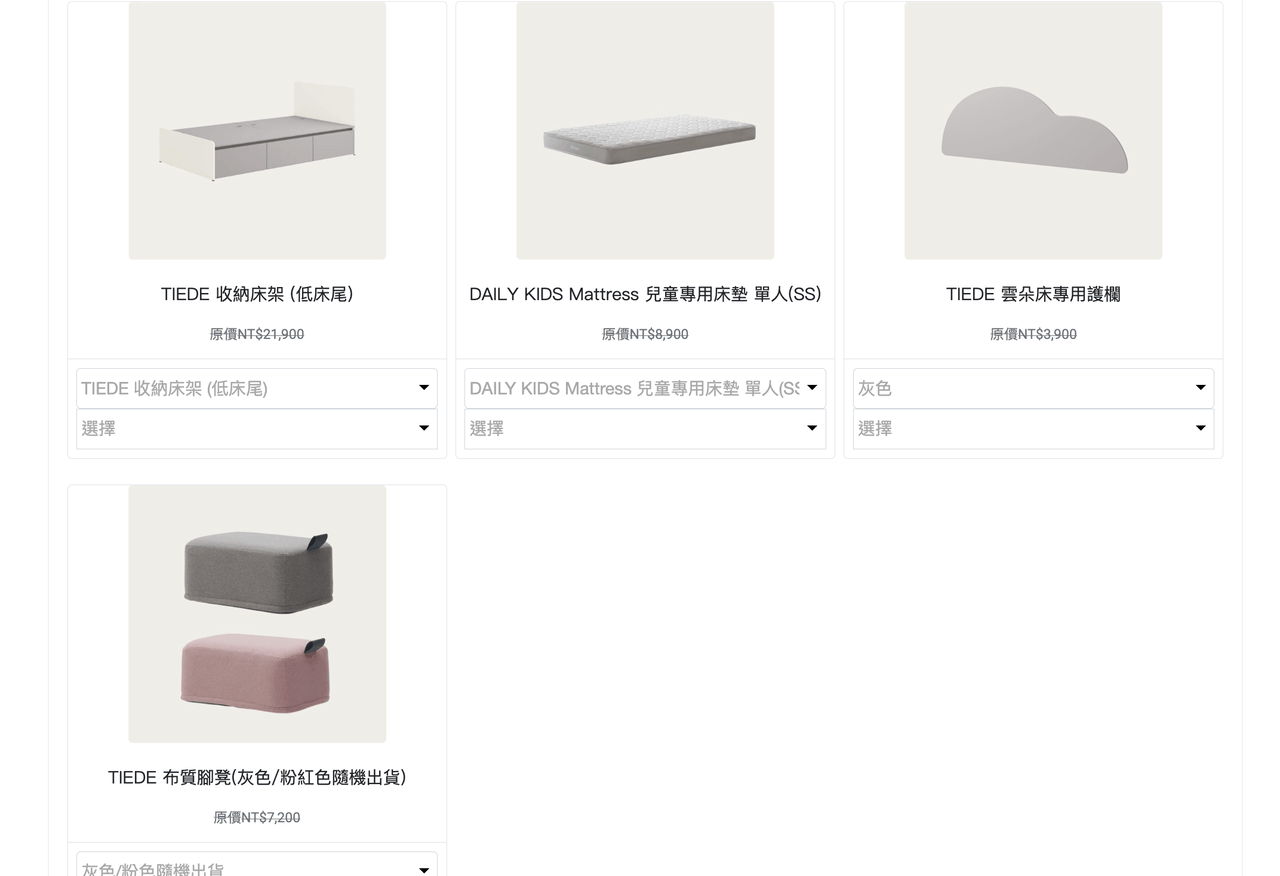This screenshot has height=876, width=1280.
Task: Click the storage bed frame product image
Action: (257, 130)
